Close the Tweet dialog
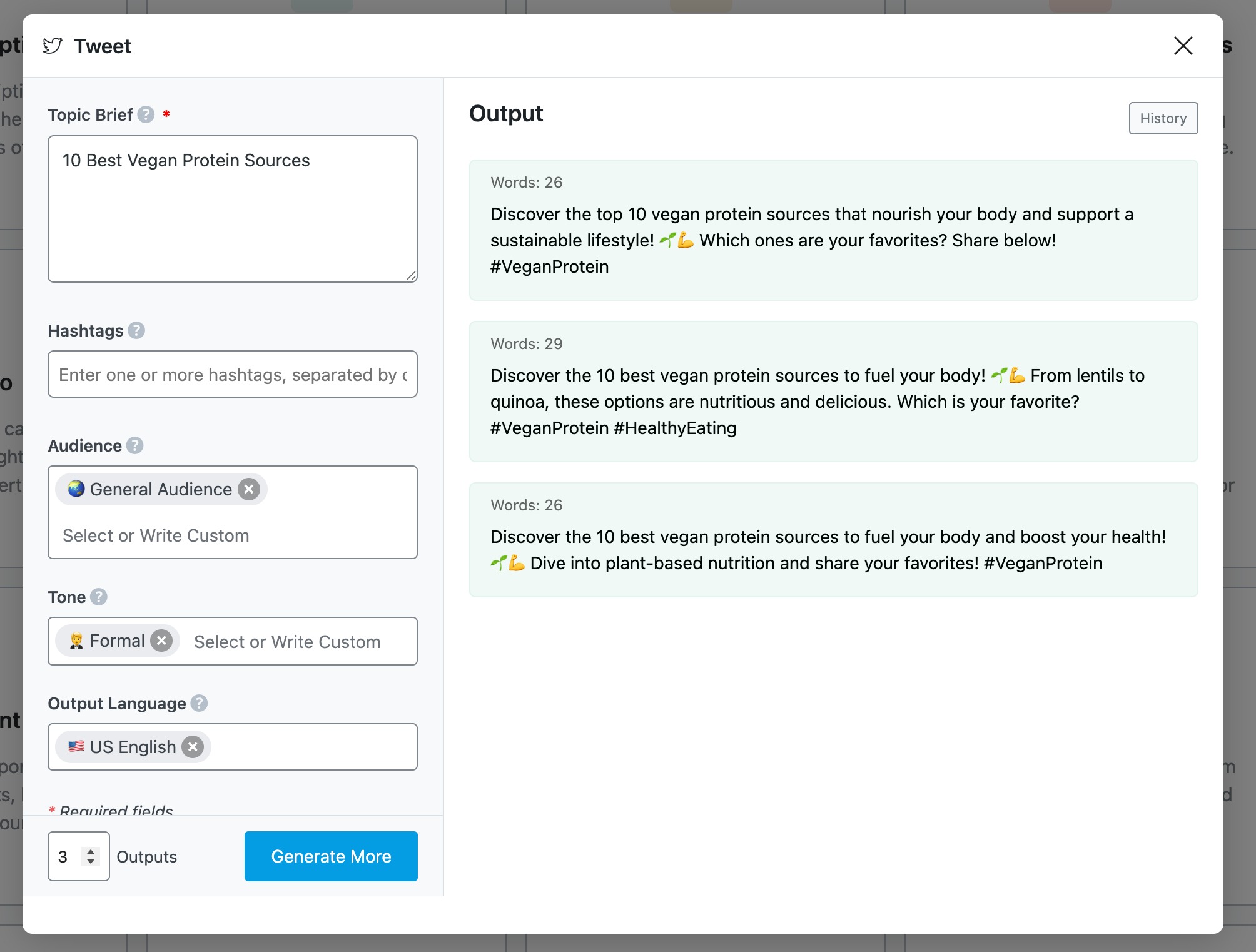1256x952 pixels. click(1183, 46)
